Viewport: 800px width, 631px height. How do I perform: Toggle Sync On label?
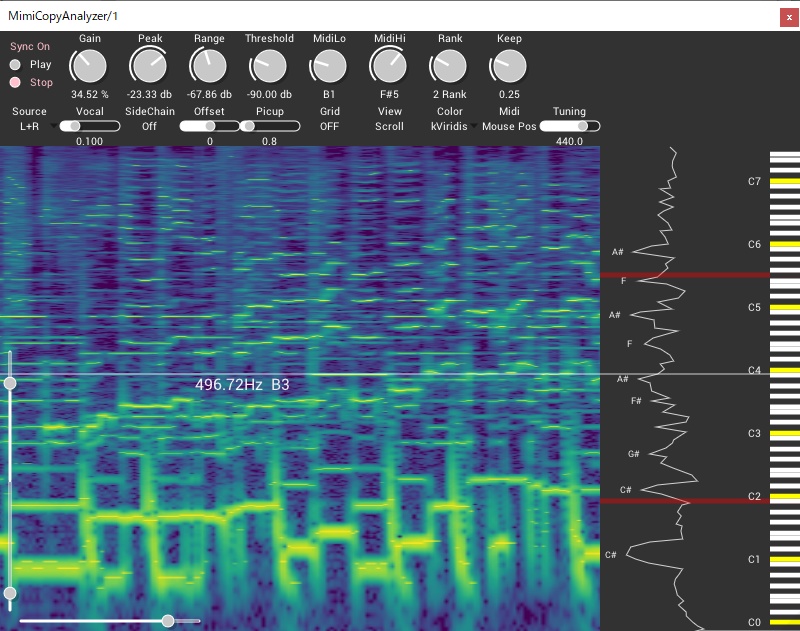[30, 46]
